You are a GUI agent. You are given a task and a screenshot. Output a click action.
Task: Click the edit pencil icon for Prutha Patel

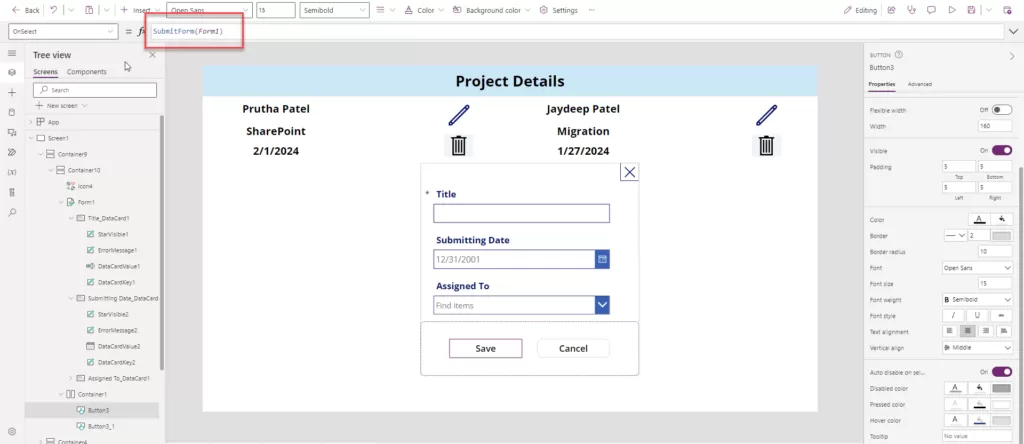click(459, 114)
